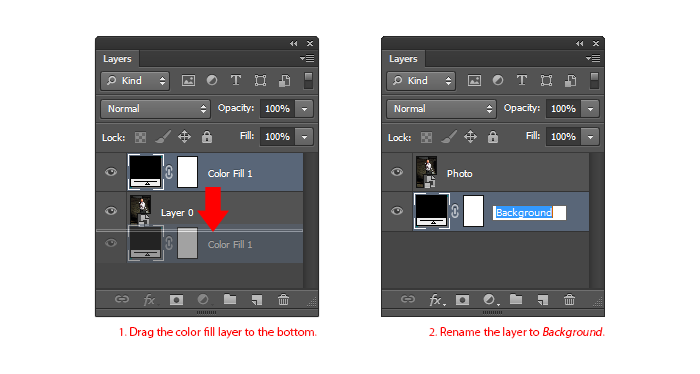This screenshot has width=700, height=374.
Task: Create new layer in right panel
Action: pyautogui.click(x=542, y=300)
